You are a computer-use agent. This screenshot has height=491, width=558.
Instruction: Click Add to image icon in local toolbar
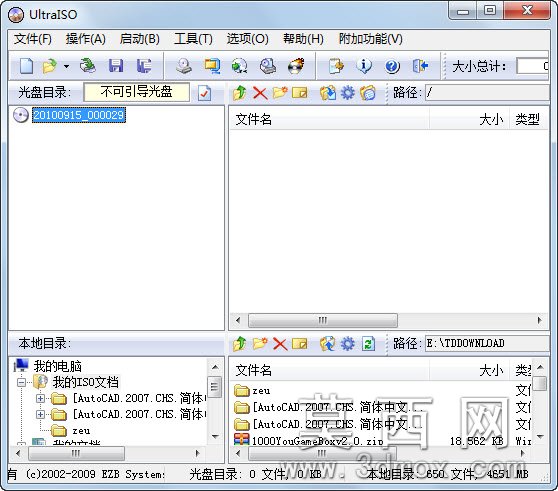click(328, 344)
